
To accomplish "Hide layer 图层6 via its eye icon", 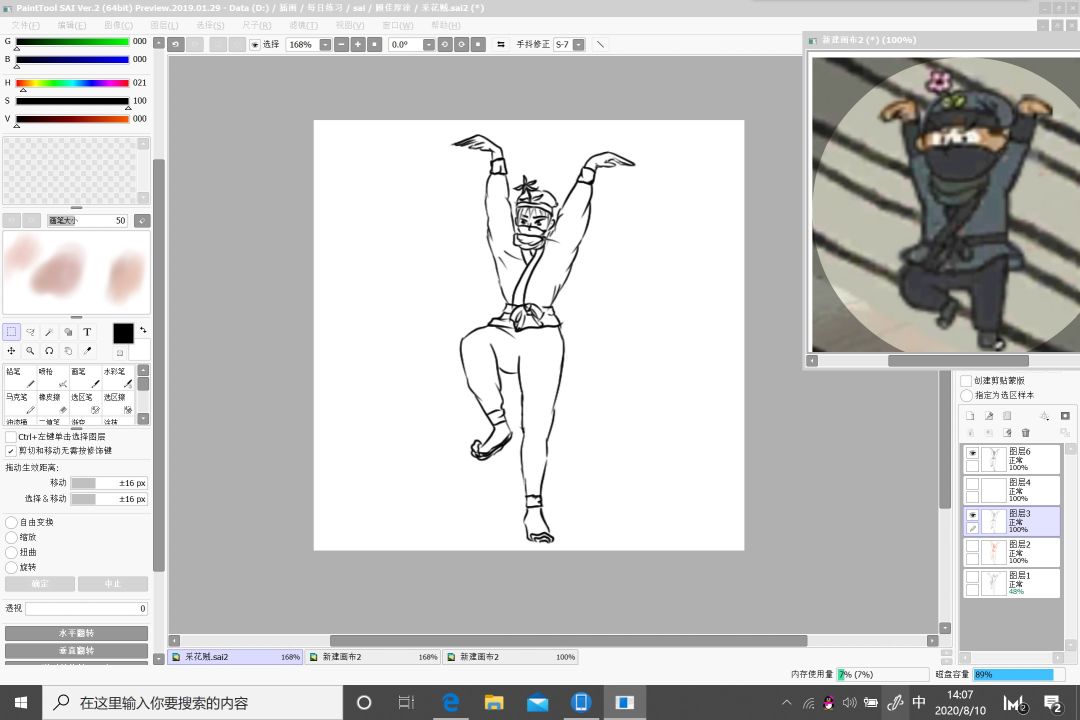I will pyautogui.click(x=972, y=453).
